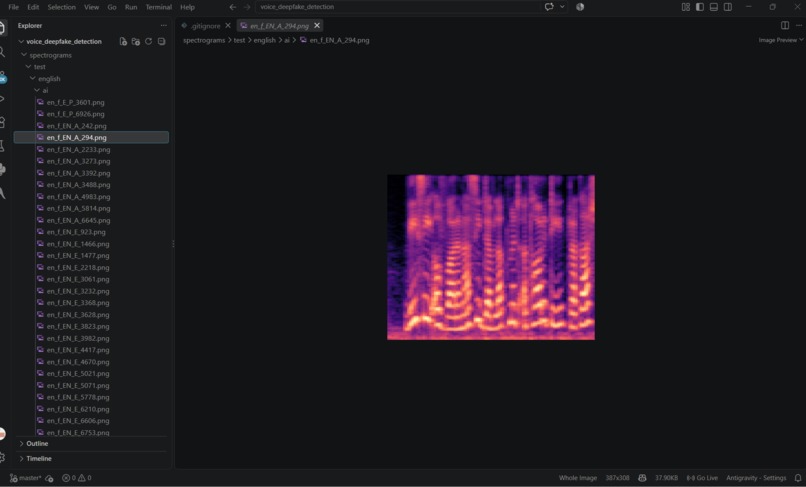Click New Folder icon in Explorer header

coord(136,42)
